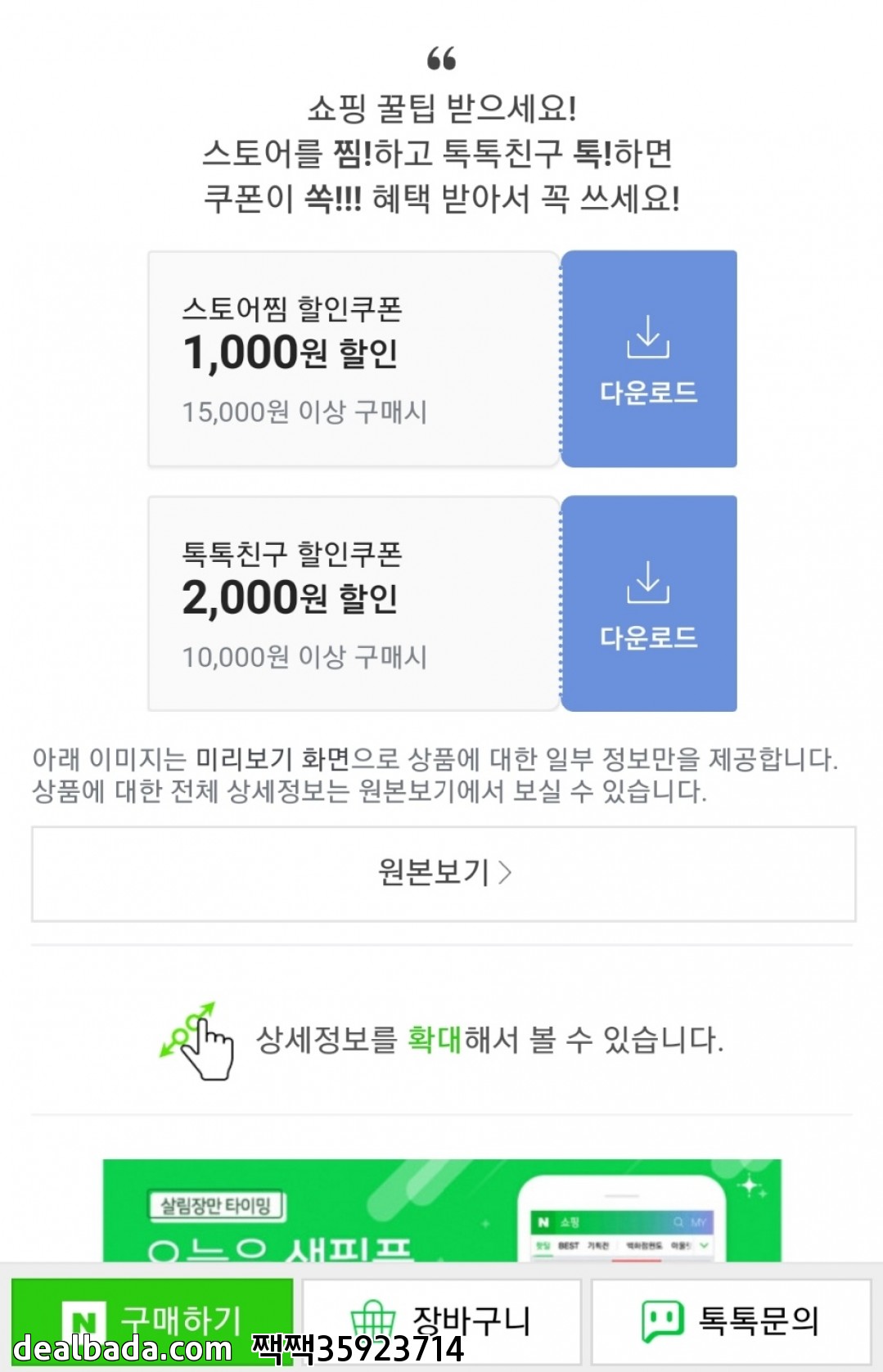
Task: Click the download arrow icon on 톡톡친구 coupon
Action: [648, 582]
